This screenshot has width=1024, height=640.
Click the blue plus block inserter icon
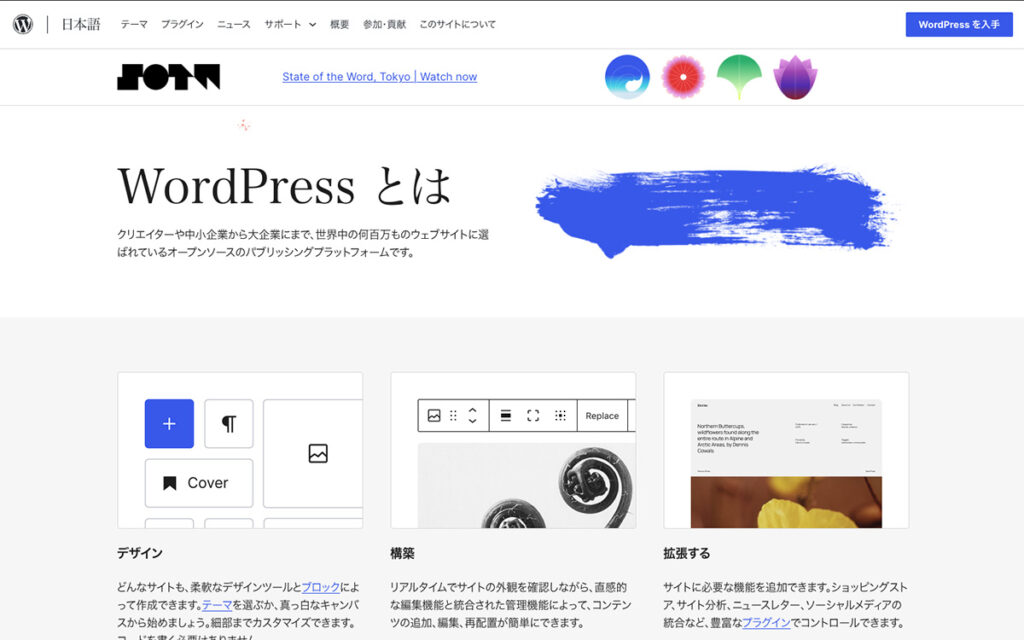(169, 423)
